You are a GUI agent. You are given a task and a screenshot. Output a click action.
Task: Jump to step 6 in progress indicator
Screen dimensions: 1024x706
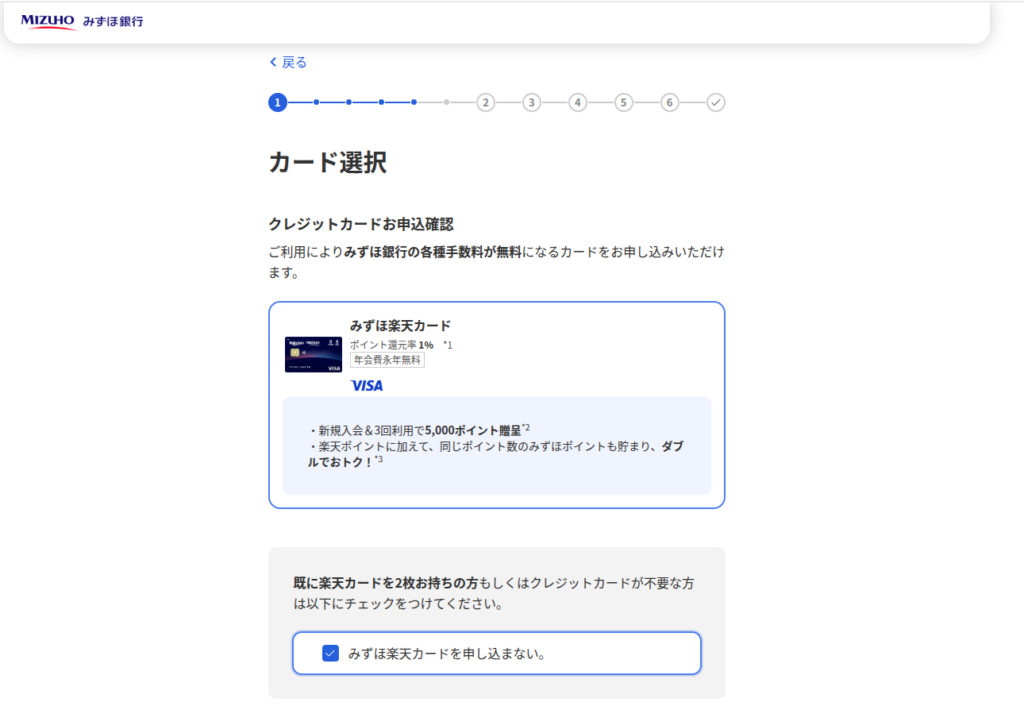click(x=669, y=102)
